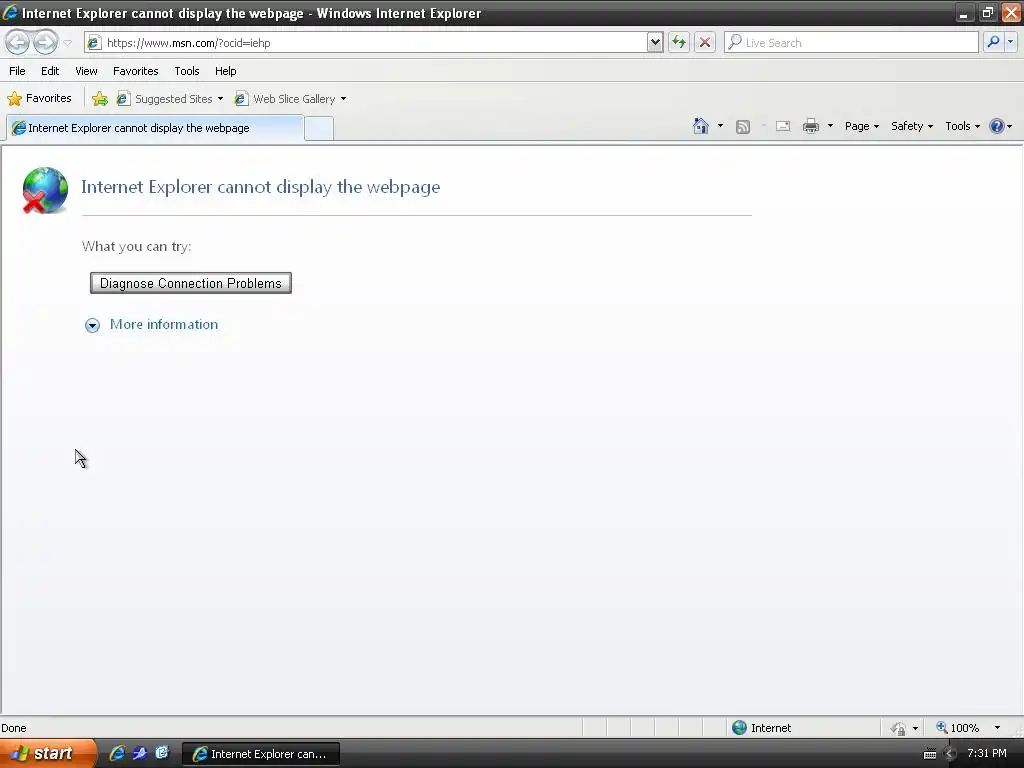Screen dimensions: 1024x768
Task: Expand the Print options dropdown arrow
Action: [830, 126]
